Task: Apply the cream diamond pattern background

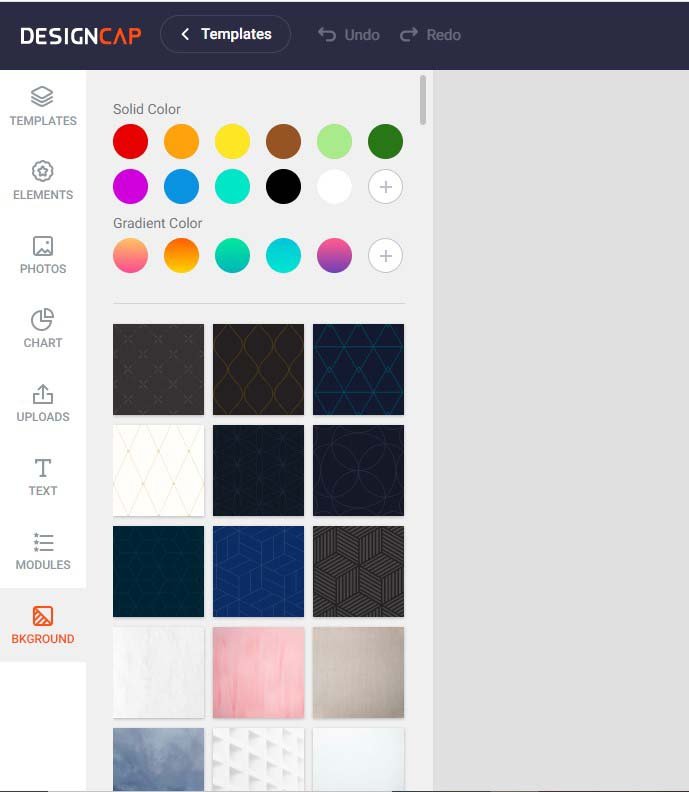Action: click(x=159, y=471)
